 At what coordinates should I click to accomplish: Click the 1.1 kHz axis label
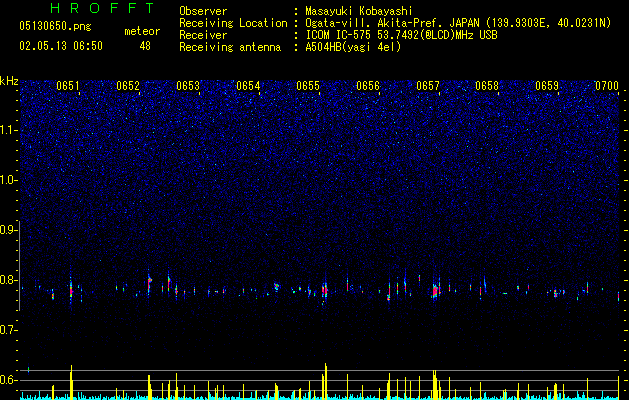pyautogui.click(x=9, y=130)
